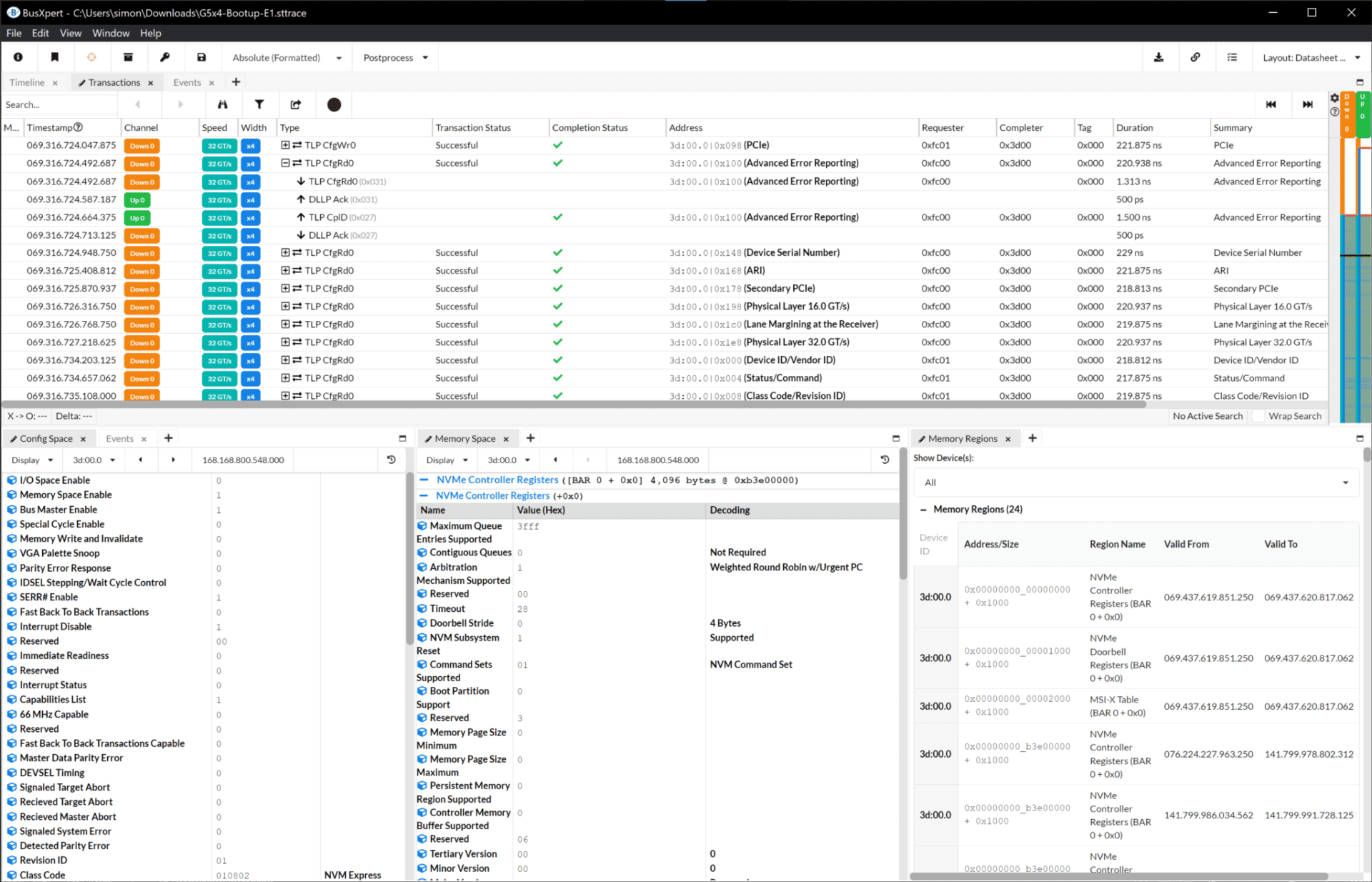Click the Config Space timestamp 168.168.800.548.000 field
The image size is (1372, 882).
tap(243, 460)
